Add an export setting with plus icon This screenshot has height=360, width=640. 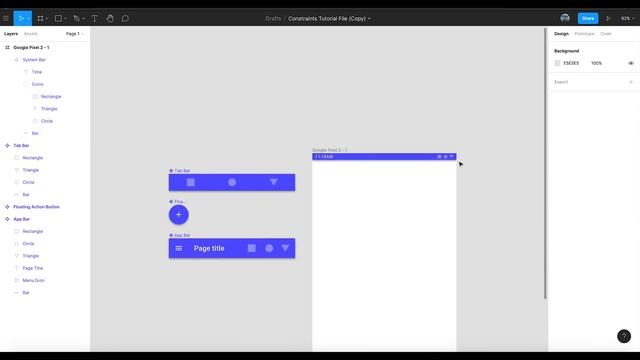point(631,82)
